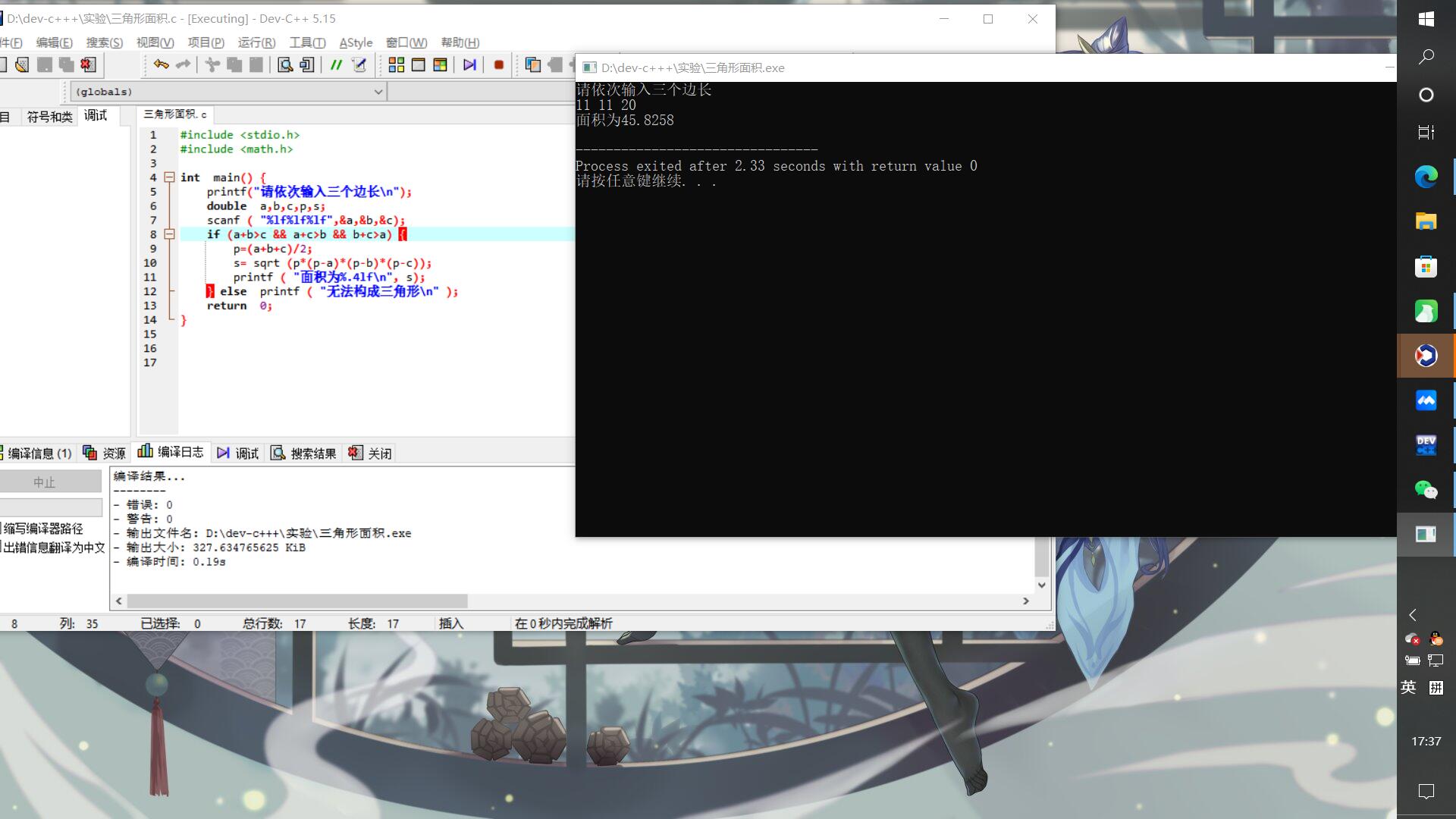Open the 运行(R) menu
This screenshot has height=819, width=1456.
(x=256, y=42)
